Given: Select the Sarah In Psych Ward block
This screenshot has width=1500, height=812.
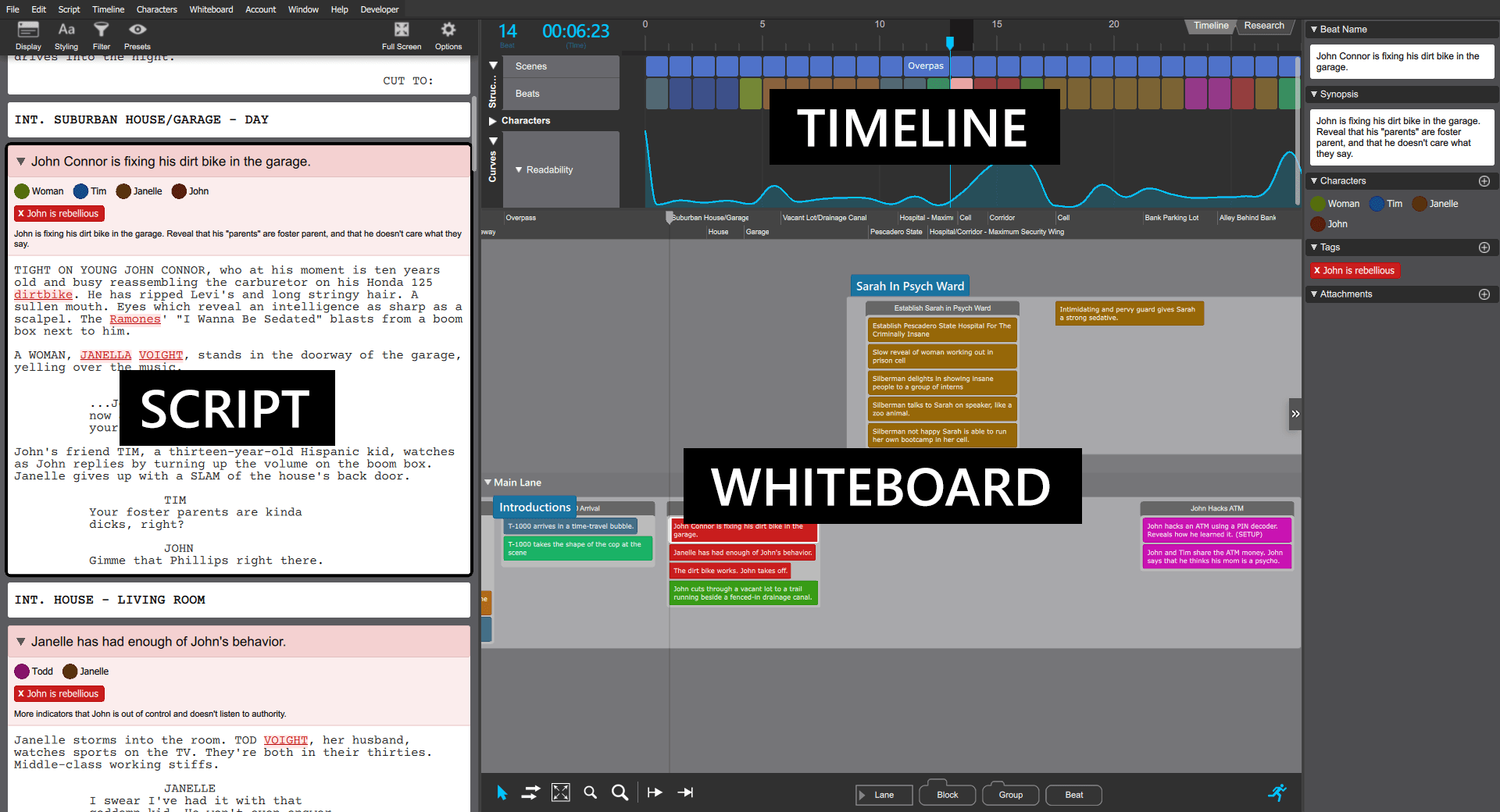Looking at the screenshot, I should click(x=909, y=287).
